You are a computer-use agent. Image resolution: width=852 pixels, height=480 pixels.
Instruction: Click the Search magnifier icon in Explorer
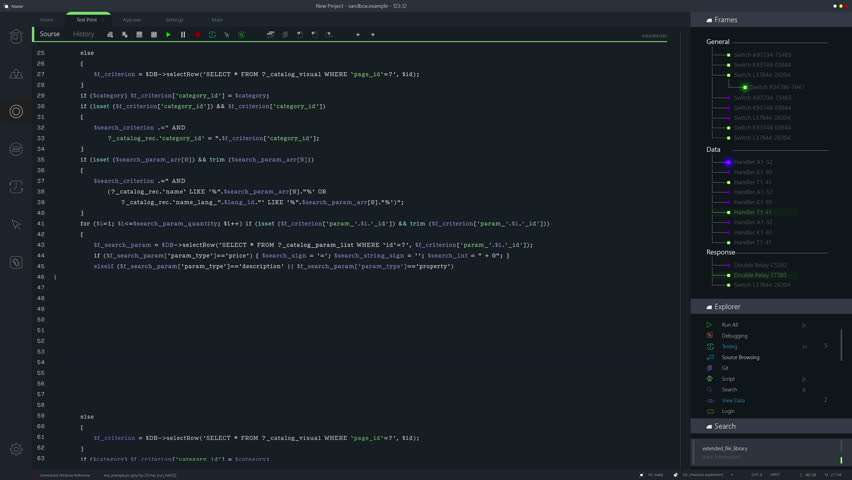[709, 389]
